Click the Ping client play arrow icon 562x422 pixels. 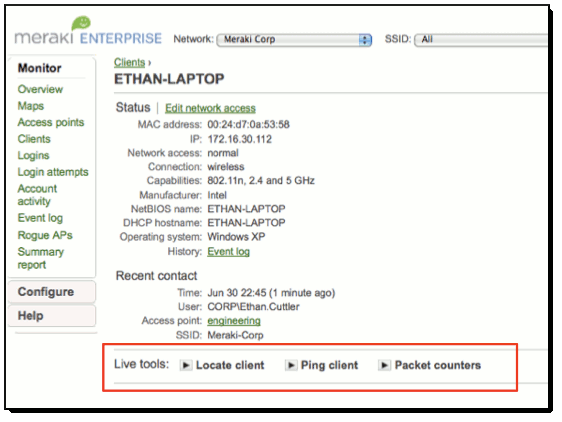point(291,365)
